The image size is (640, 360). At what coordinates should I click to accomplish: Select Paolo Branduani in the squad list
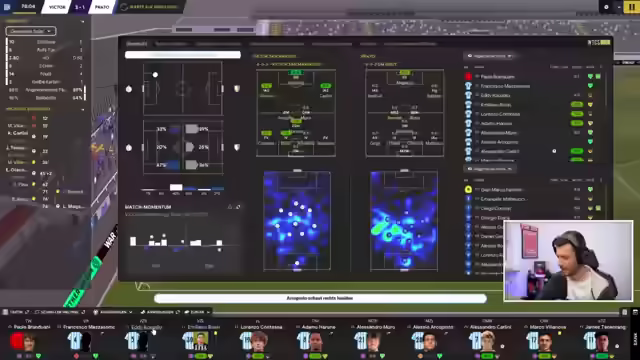pyautogui.click(x=497, y=76)
